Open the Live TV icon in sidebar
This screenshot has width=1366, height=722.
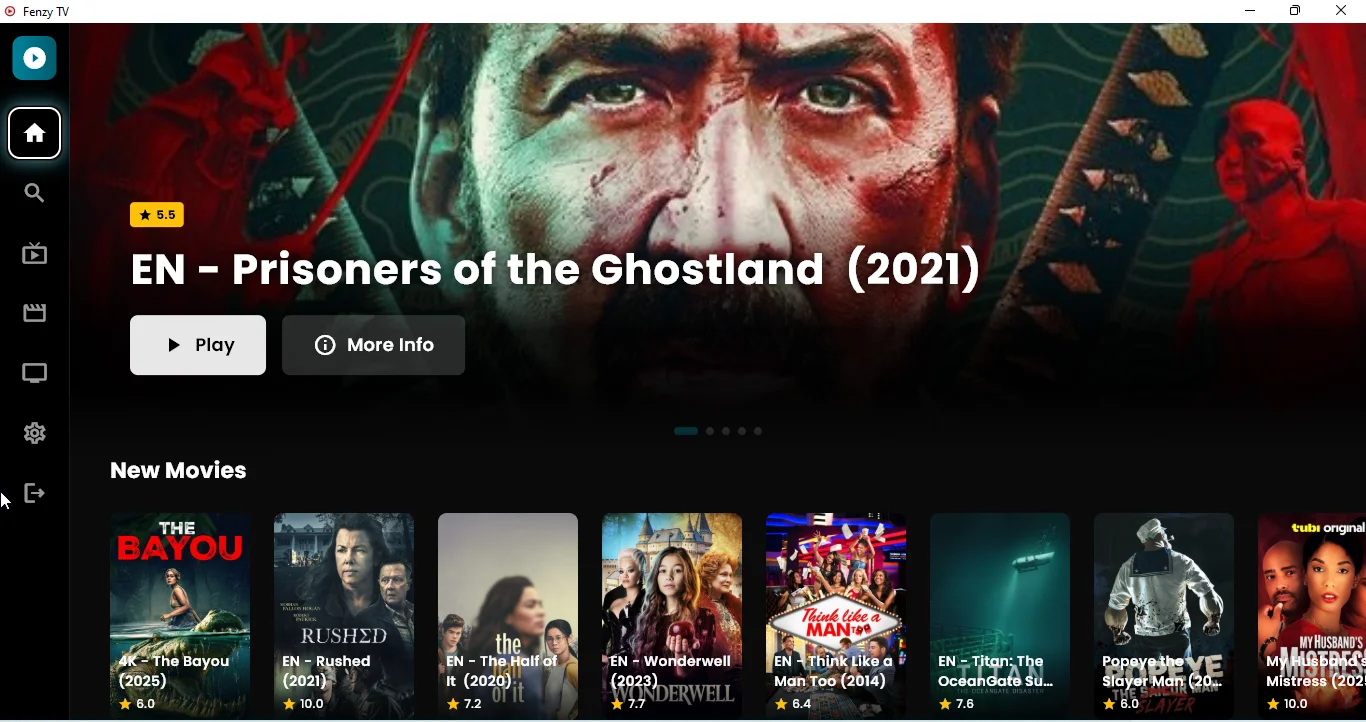(35, 254)
